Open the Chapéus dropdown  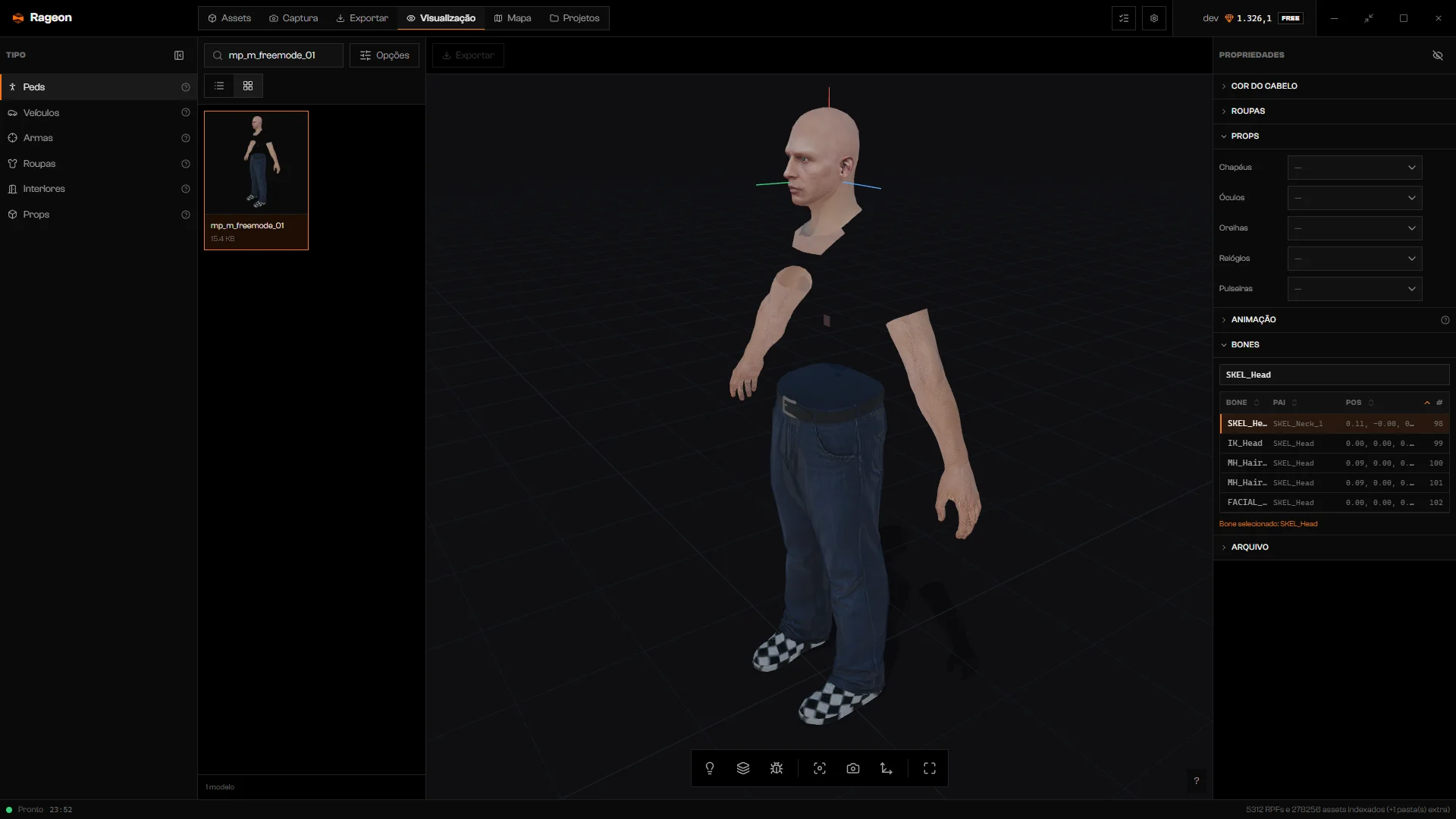pyautogui.click(x=1354, y=168)
